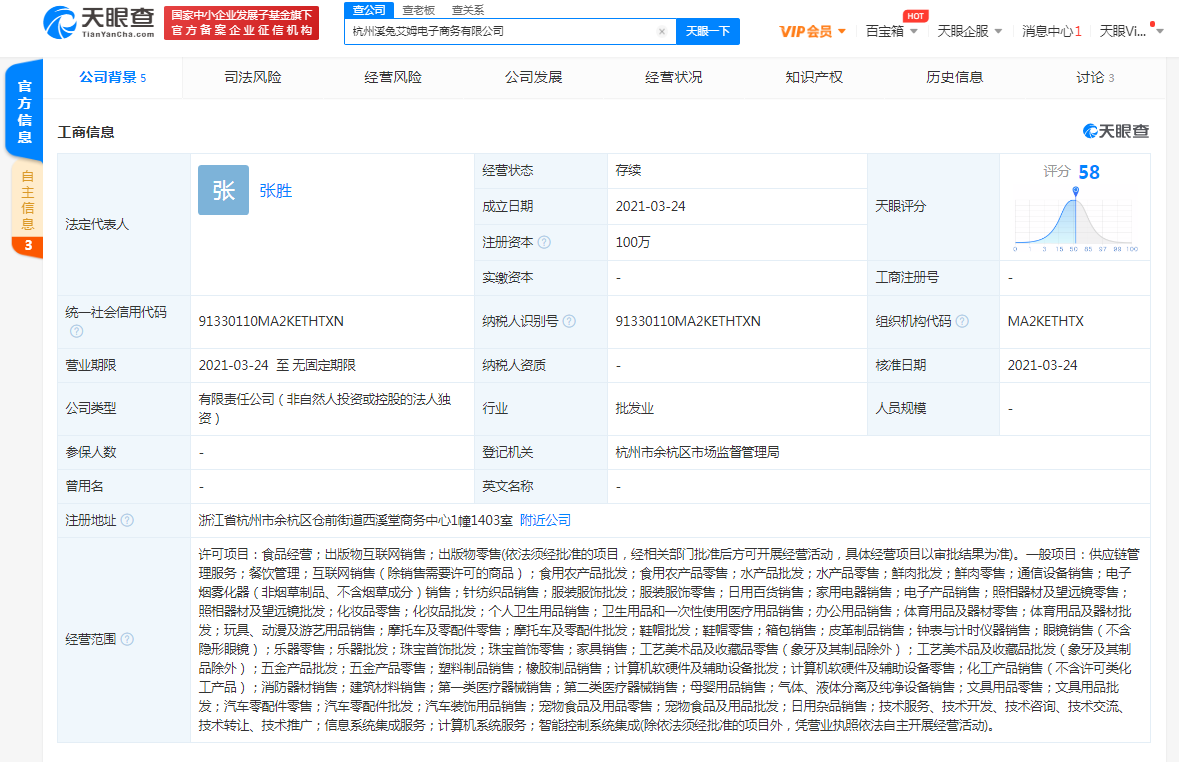Click the score value 58
The image size is (1179, 762).
click(x=1089, y=172)
